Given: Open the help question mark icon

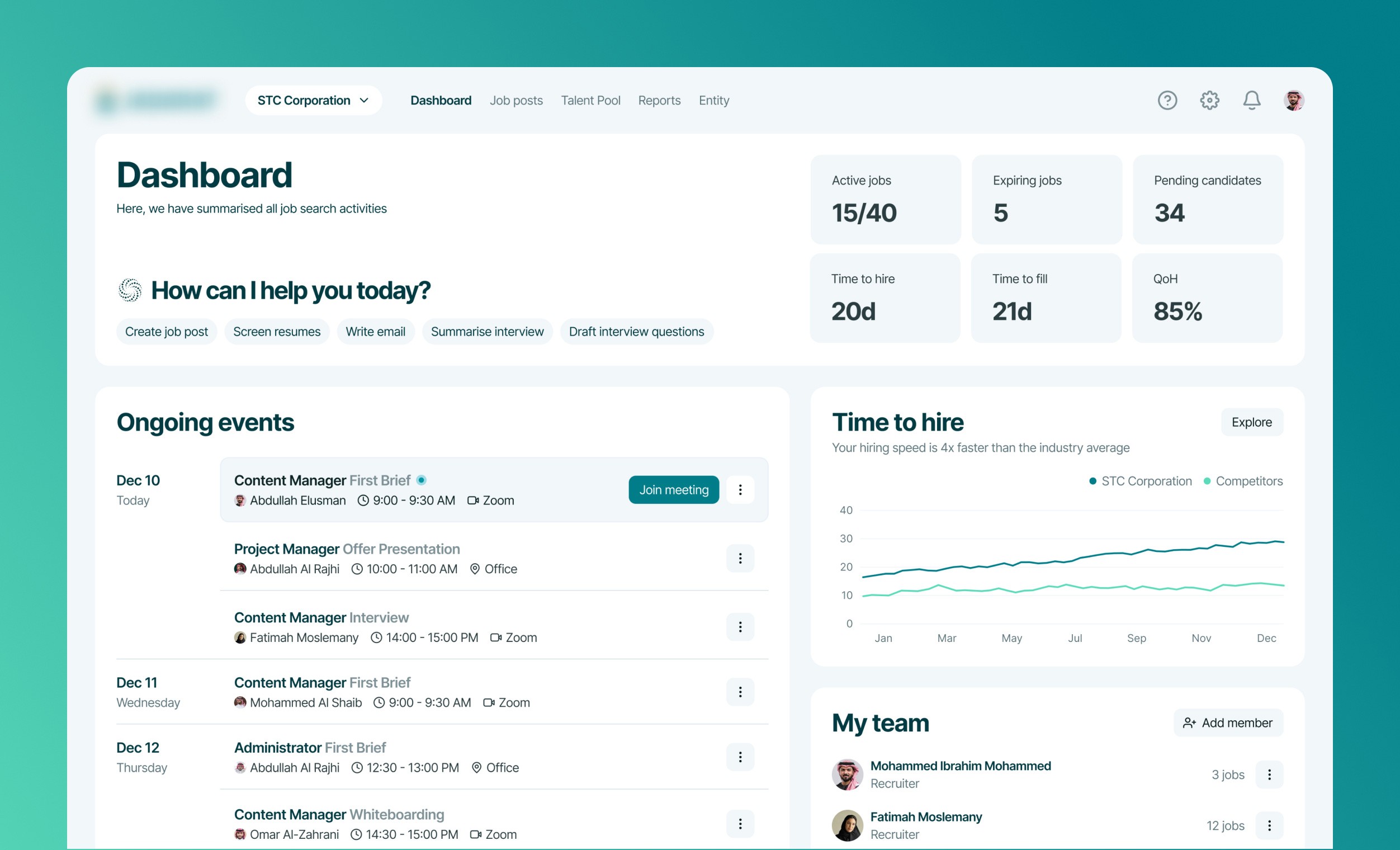Looking at the screenshot, I should 1167,101.
